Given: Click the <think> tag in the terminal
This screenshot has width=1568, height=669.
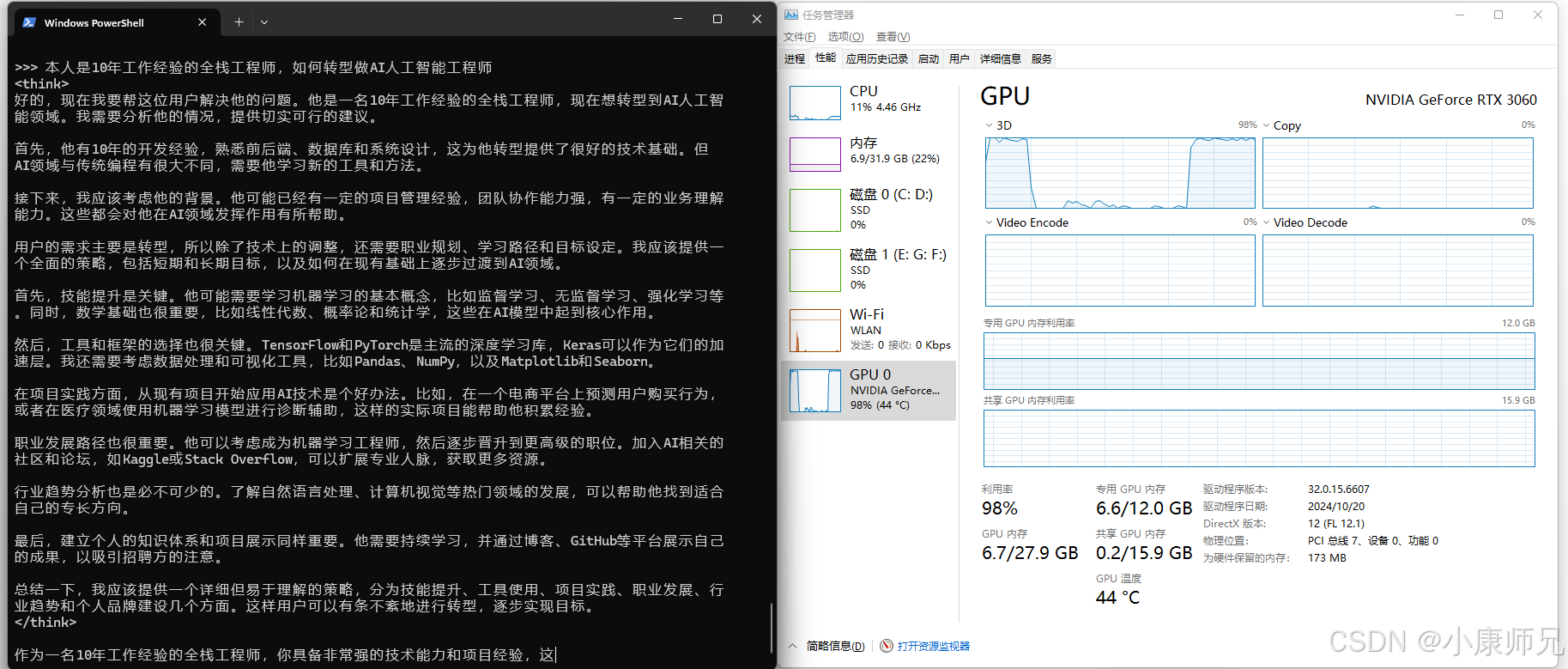Looking at the screenshot, I should pyautogui.click(x=42, y=84).
